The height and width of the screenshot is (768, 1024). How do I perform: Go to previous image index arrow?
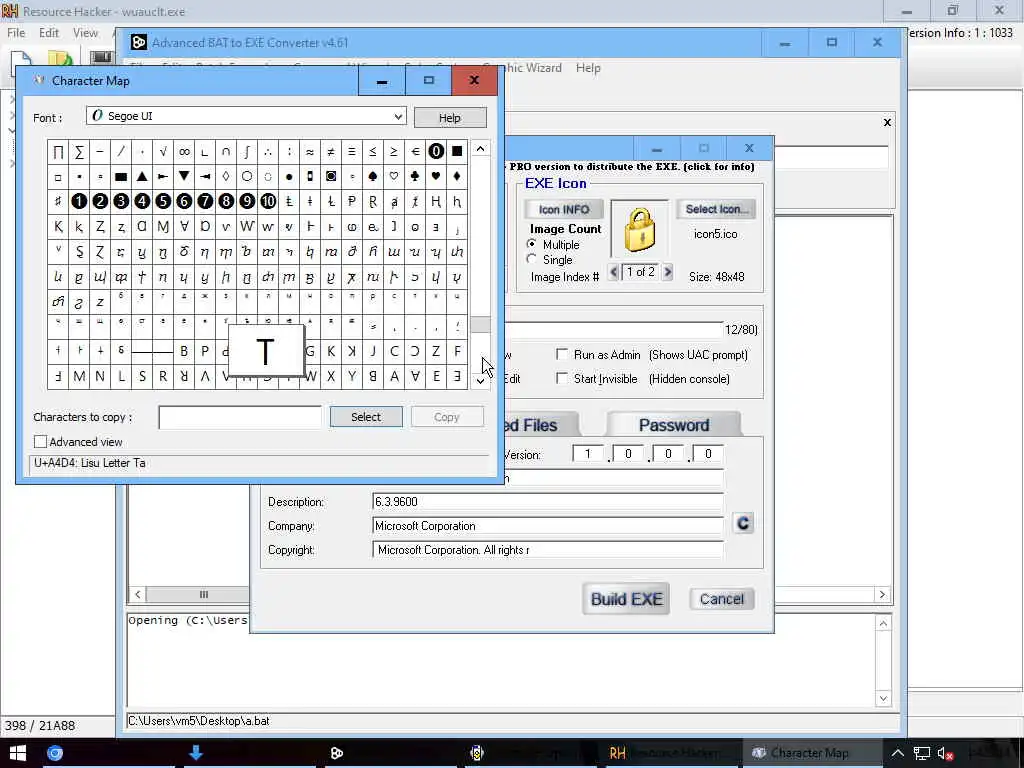(x=613, y=272)
